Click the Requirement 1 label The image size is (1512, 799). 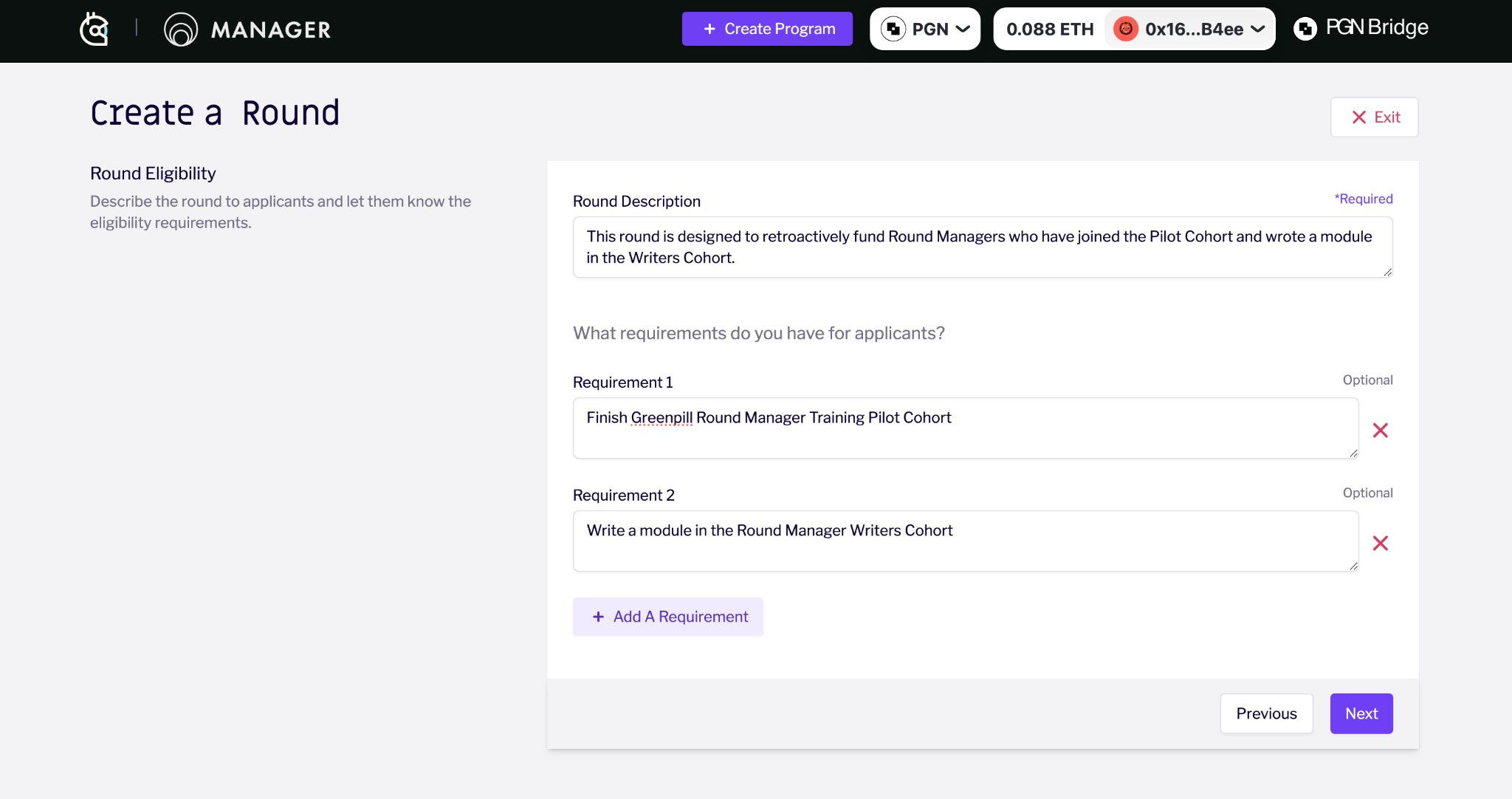[623, 383]
